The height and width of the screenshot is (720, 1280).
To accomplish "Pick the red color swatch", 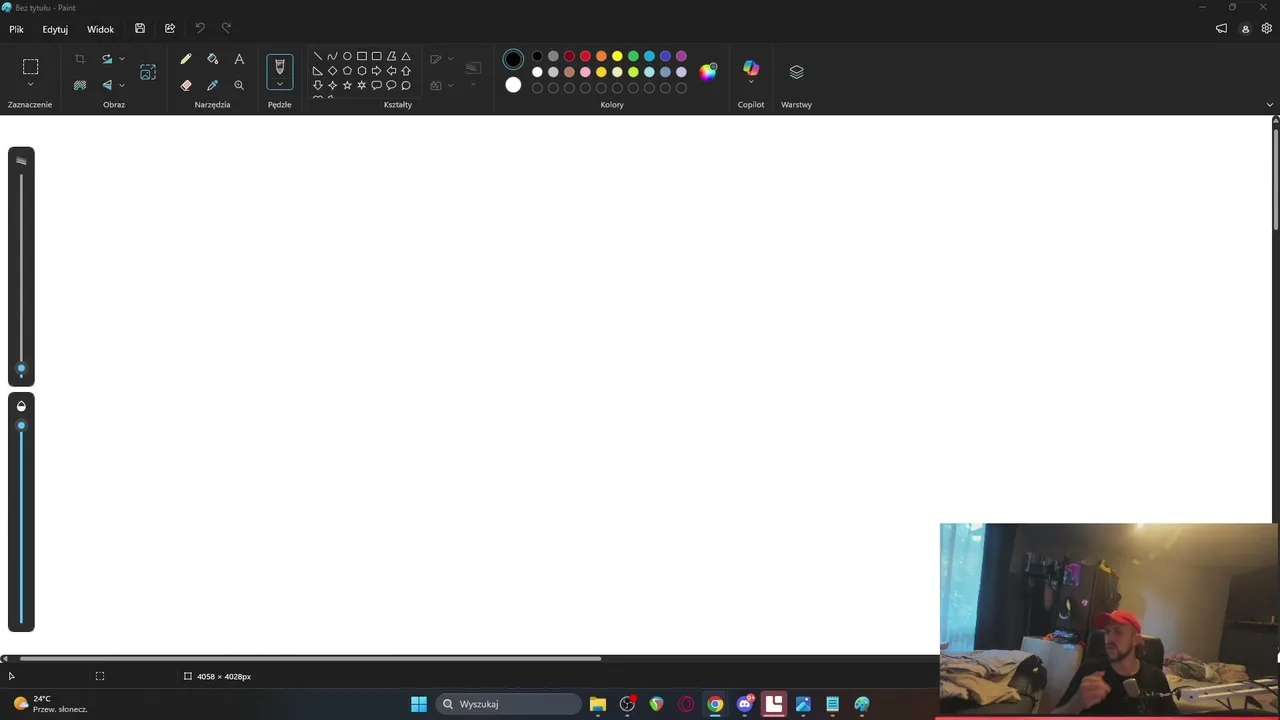I will pos(585,56).
